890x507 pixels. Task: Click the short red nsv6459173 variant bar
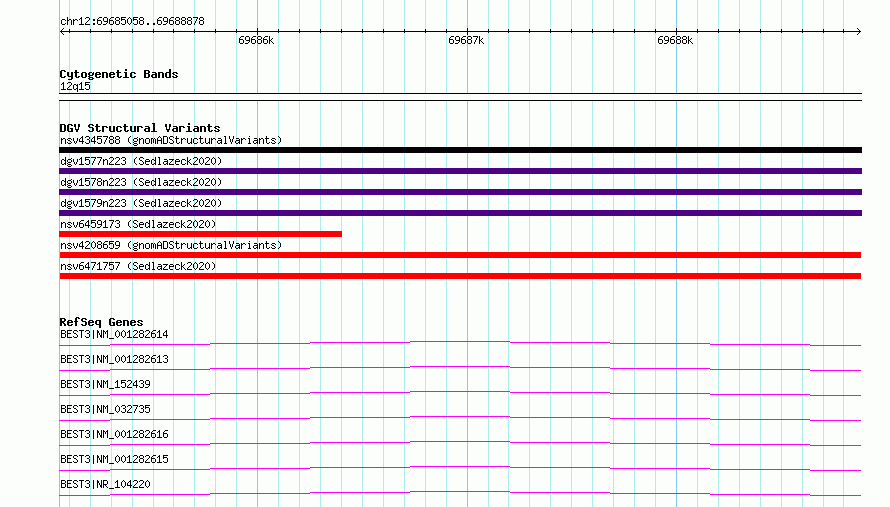pyautogui.click(x=200, y=234)
